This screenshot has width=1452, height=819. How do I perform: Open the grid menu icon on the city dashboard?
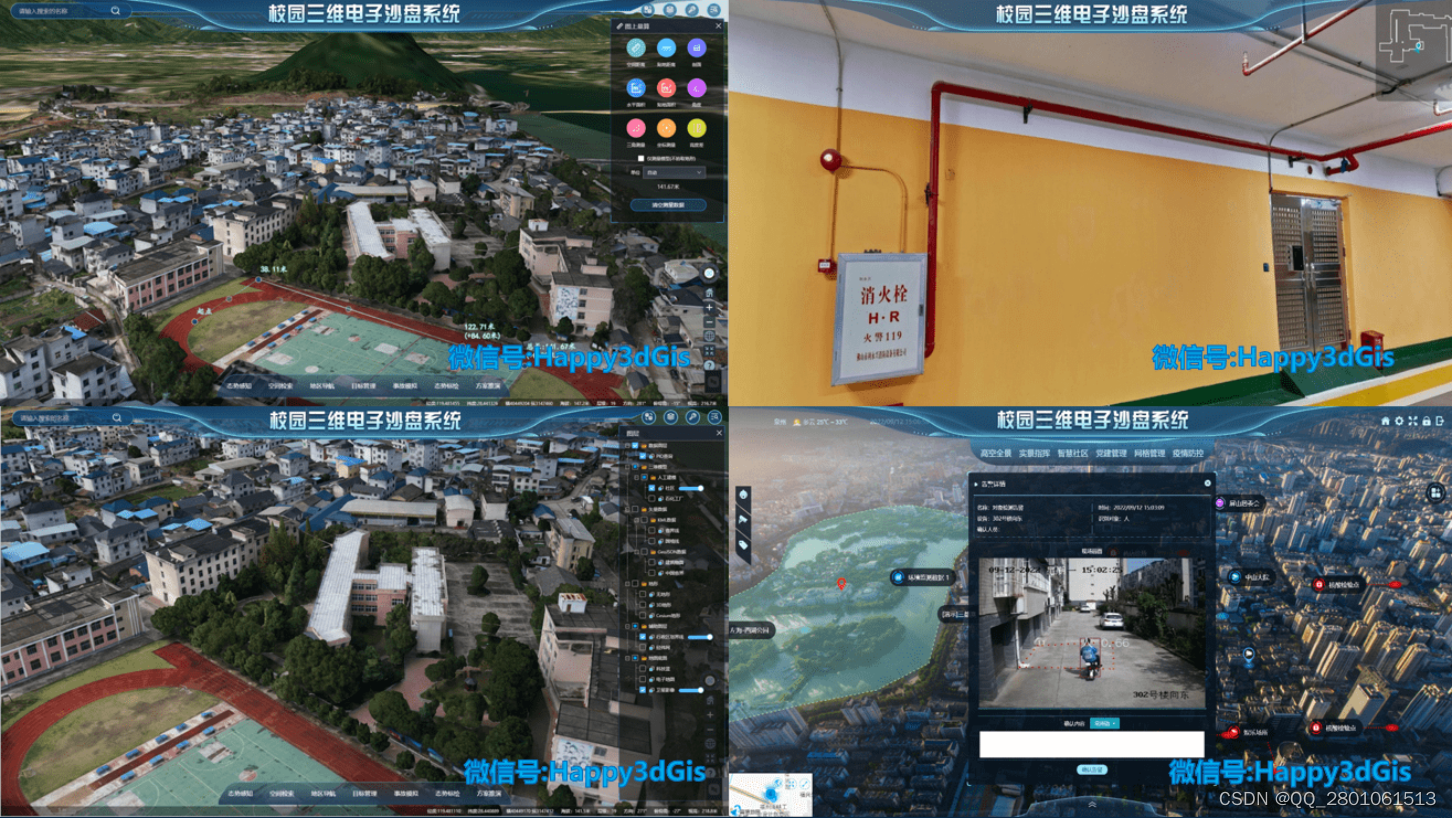(x=1436, y=494)
